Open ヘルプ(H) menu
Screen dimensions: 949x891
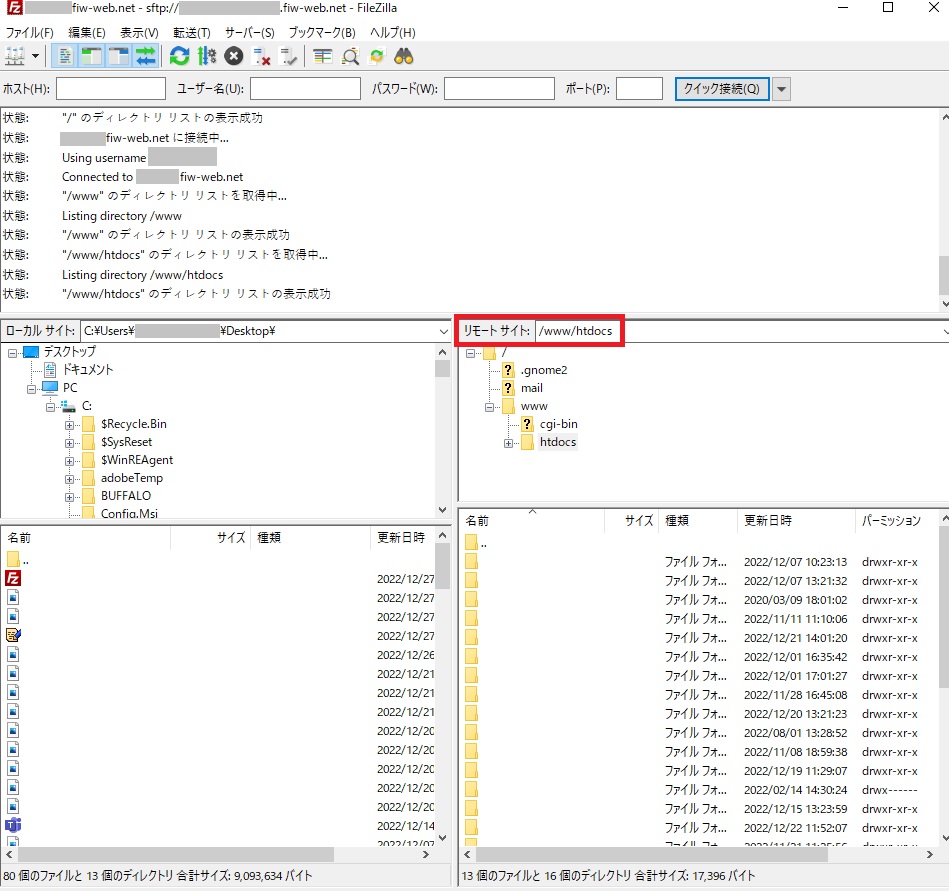click(x=393, y=33)
